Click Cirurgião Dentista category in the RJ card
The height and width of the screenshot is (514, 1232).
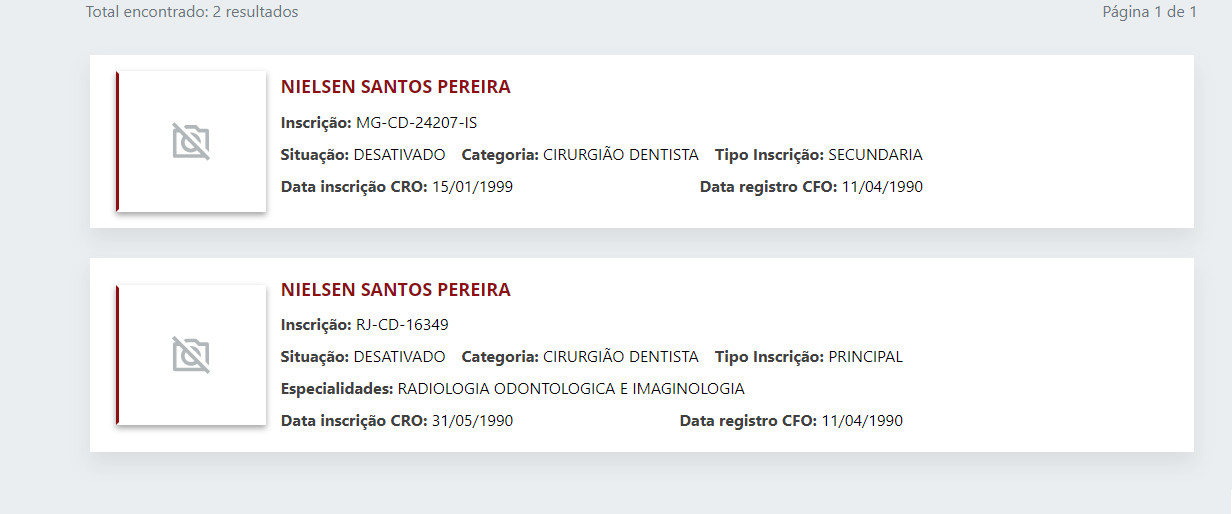coord(620,357)
